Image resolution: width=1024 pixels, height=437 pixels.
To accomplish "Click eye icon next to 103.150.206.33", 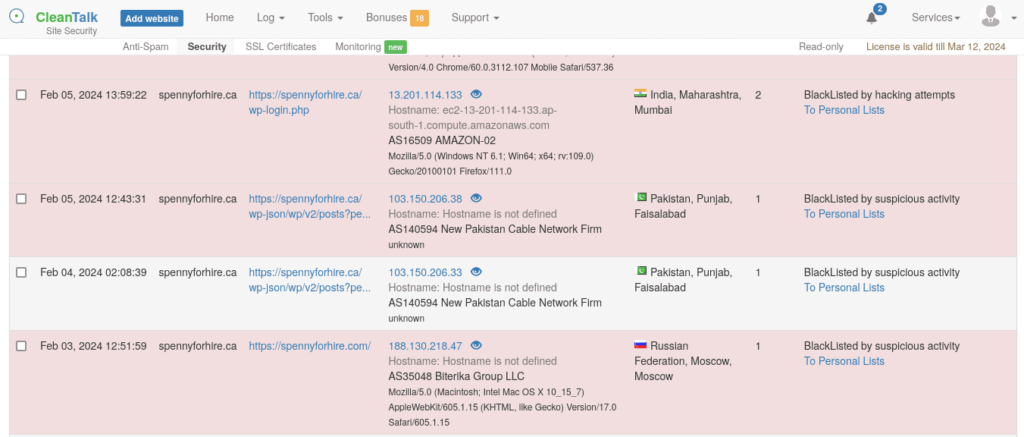I will click(476, 272).
